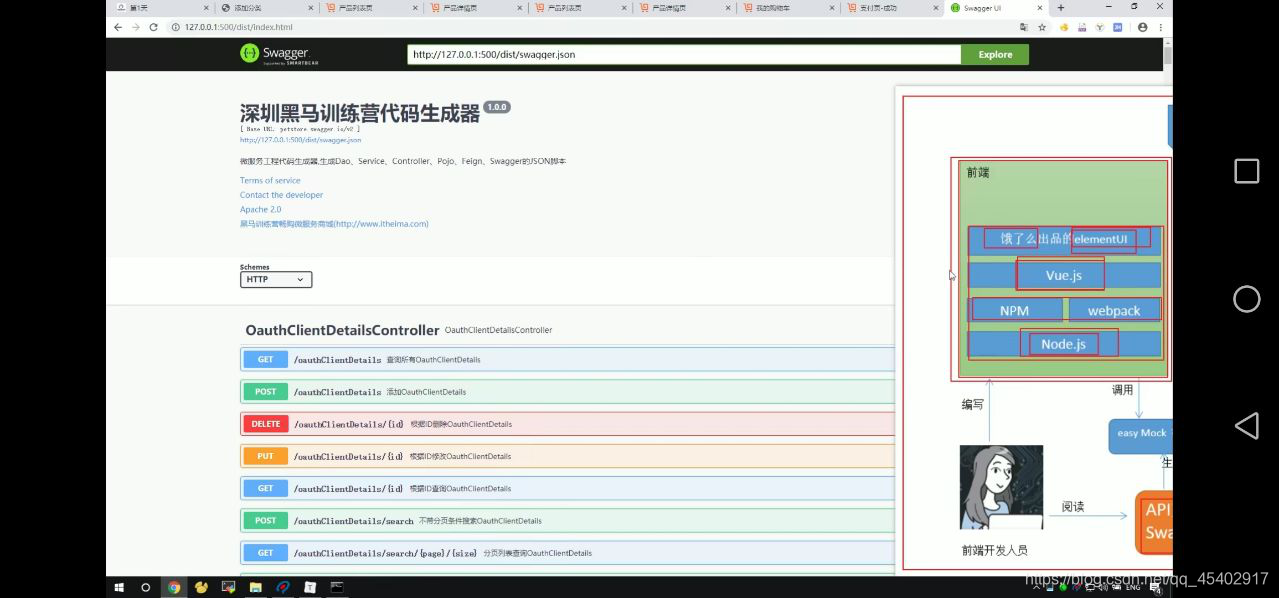The image size is (1279, 598).
Task: Tap the Android triangle back button
Action: click(x=1246, y=426)
